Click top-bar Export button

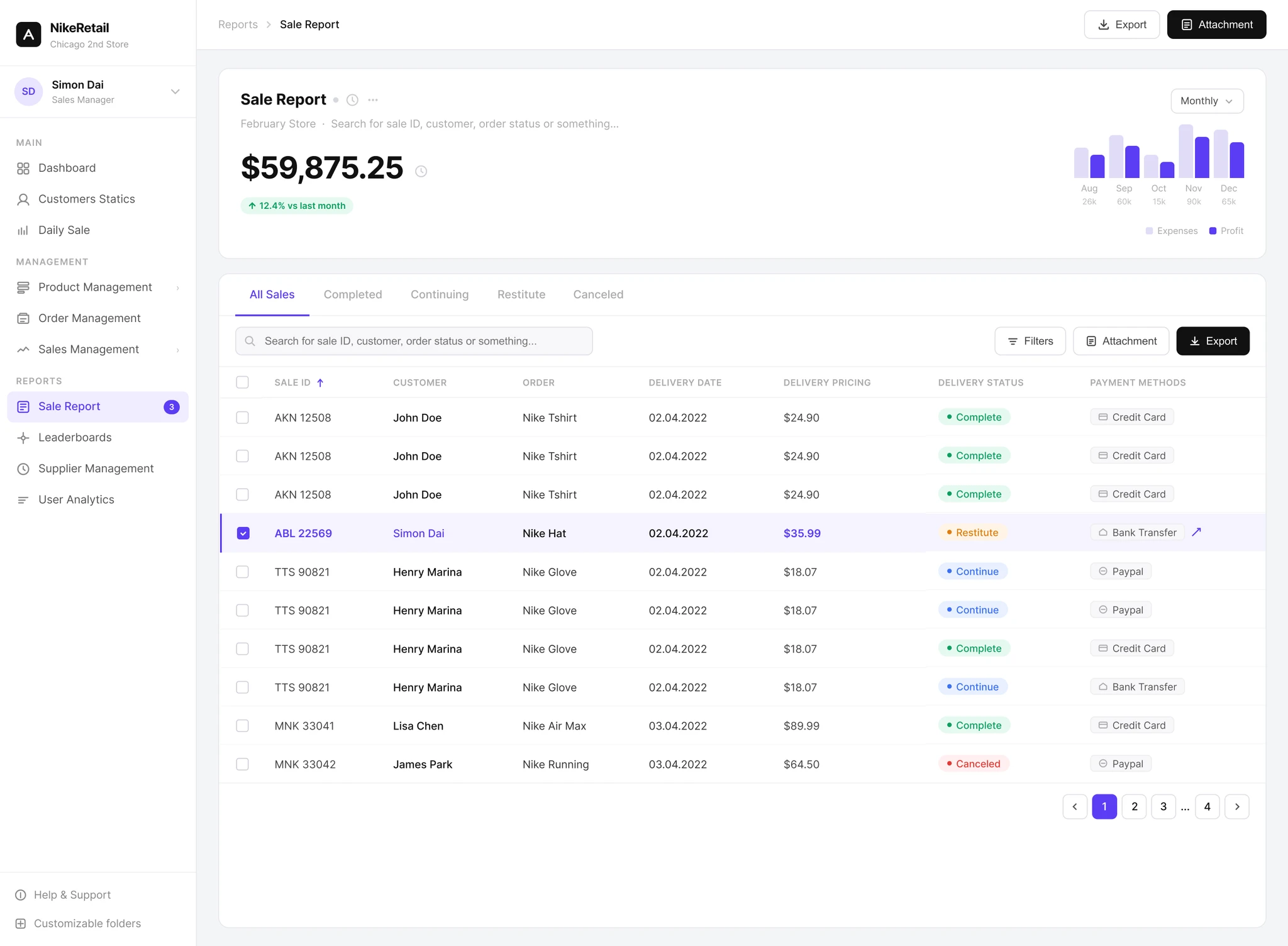pos(1121,25)
